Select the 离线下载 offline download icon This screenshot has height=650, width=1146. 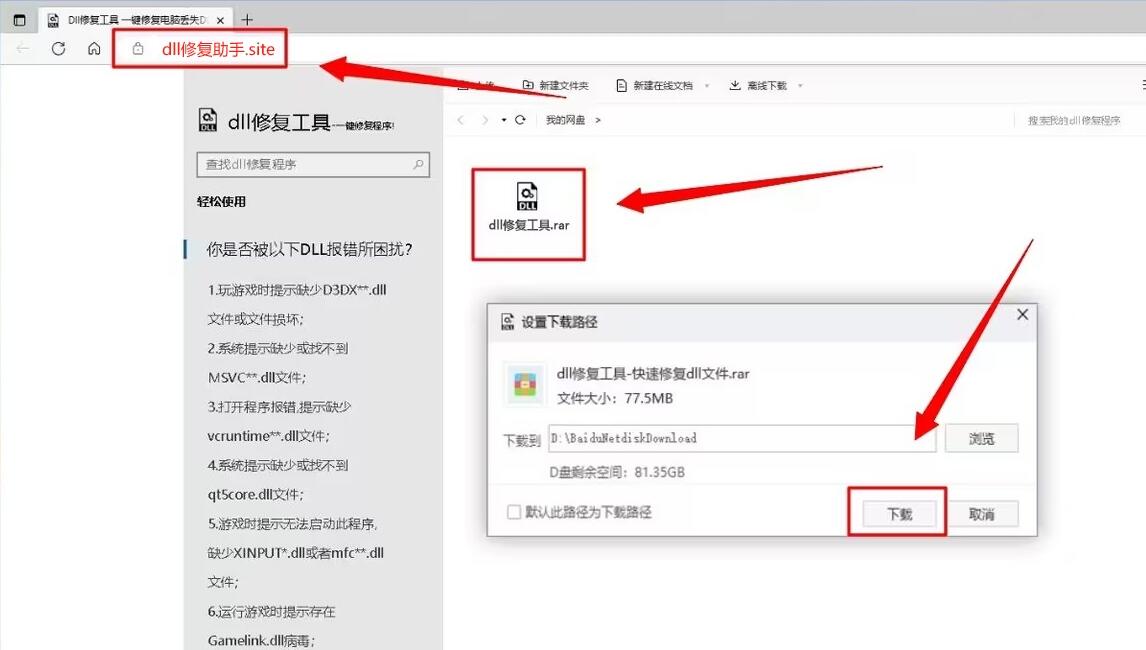tap(735, 84)
